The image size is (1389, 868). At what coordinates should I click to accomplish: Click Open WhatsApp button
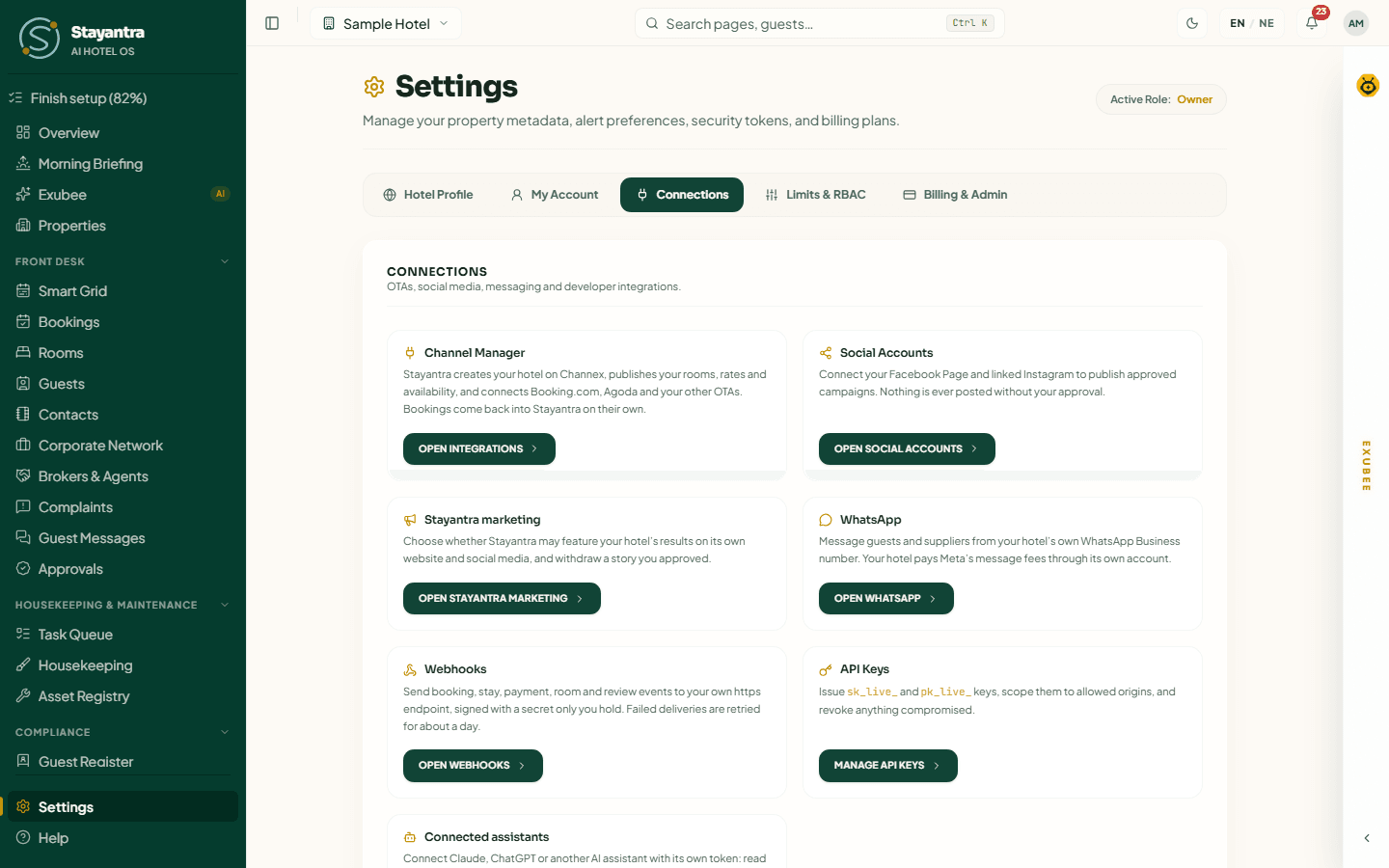886,599
